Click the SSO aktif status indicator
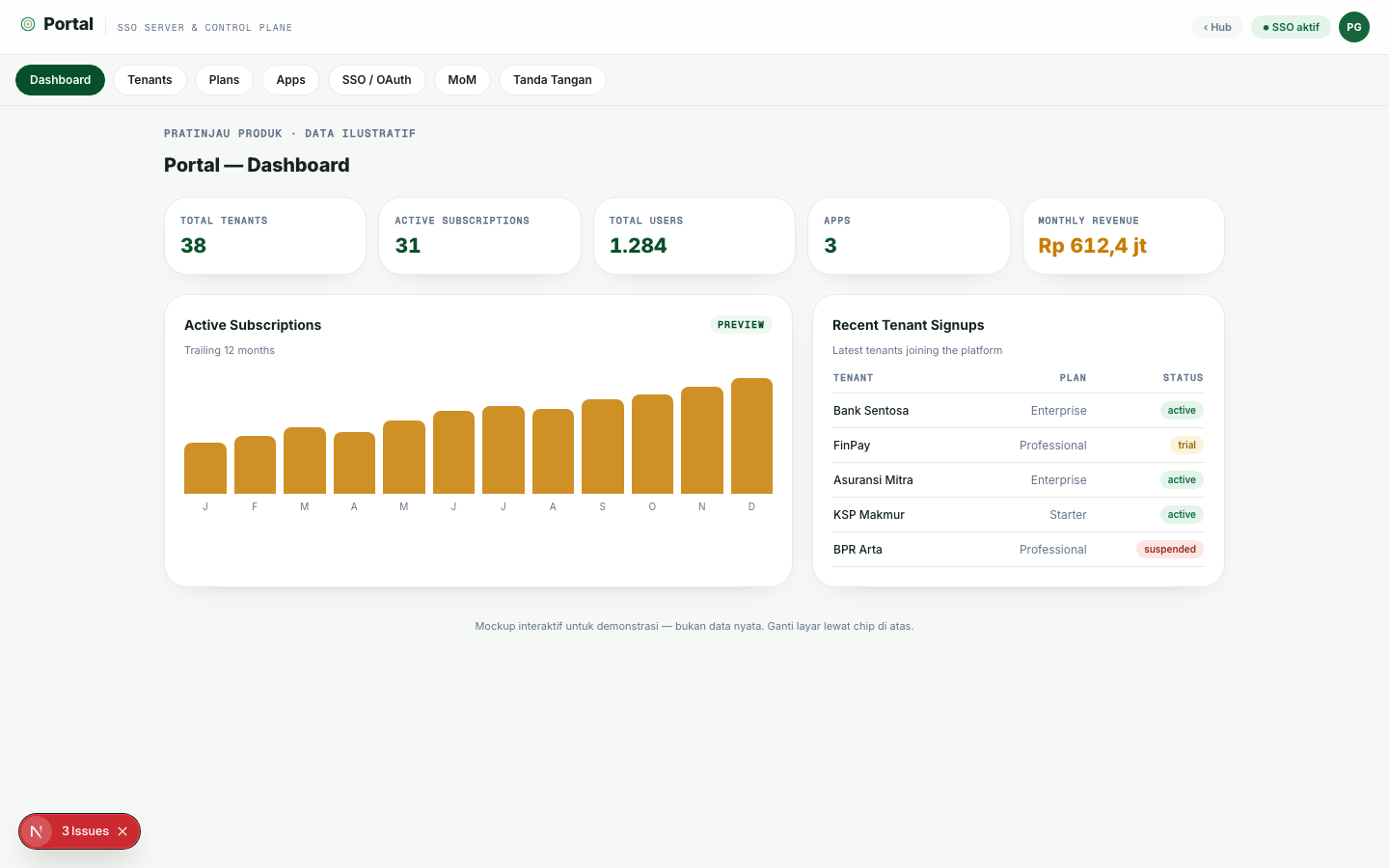Screen dimensions: 1389x868 point(1291,27)
